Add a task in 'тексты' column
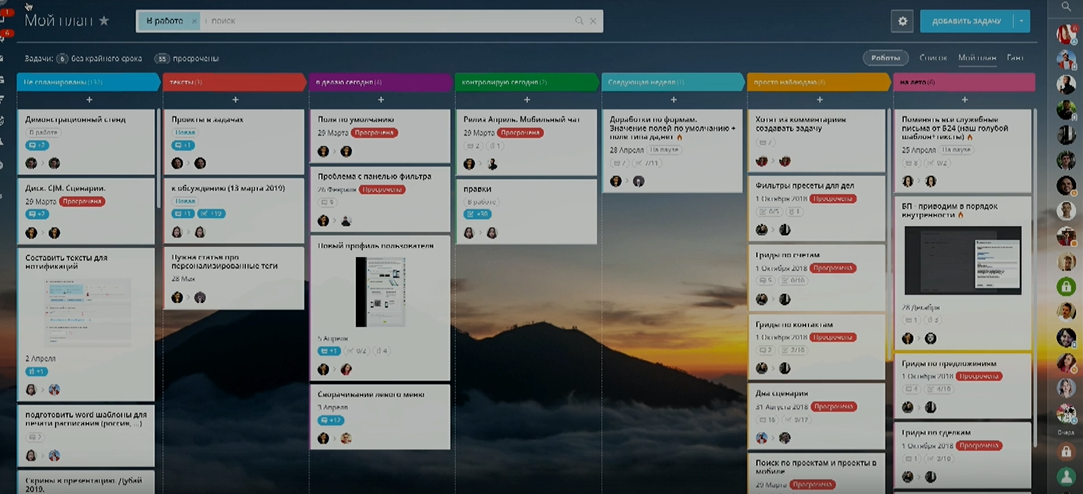Screen dimensions: 1083x494 coord(235,100)
